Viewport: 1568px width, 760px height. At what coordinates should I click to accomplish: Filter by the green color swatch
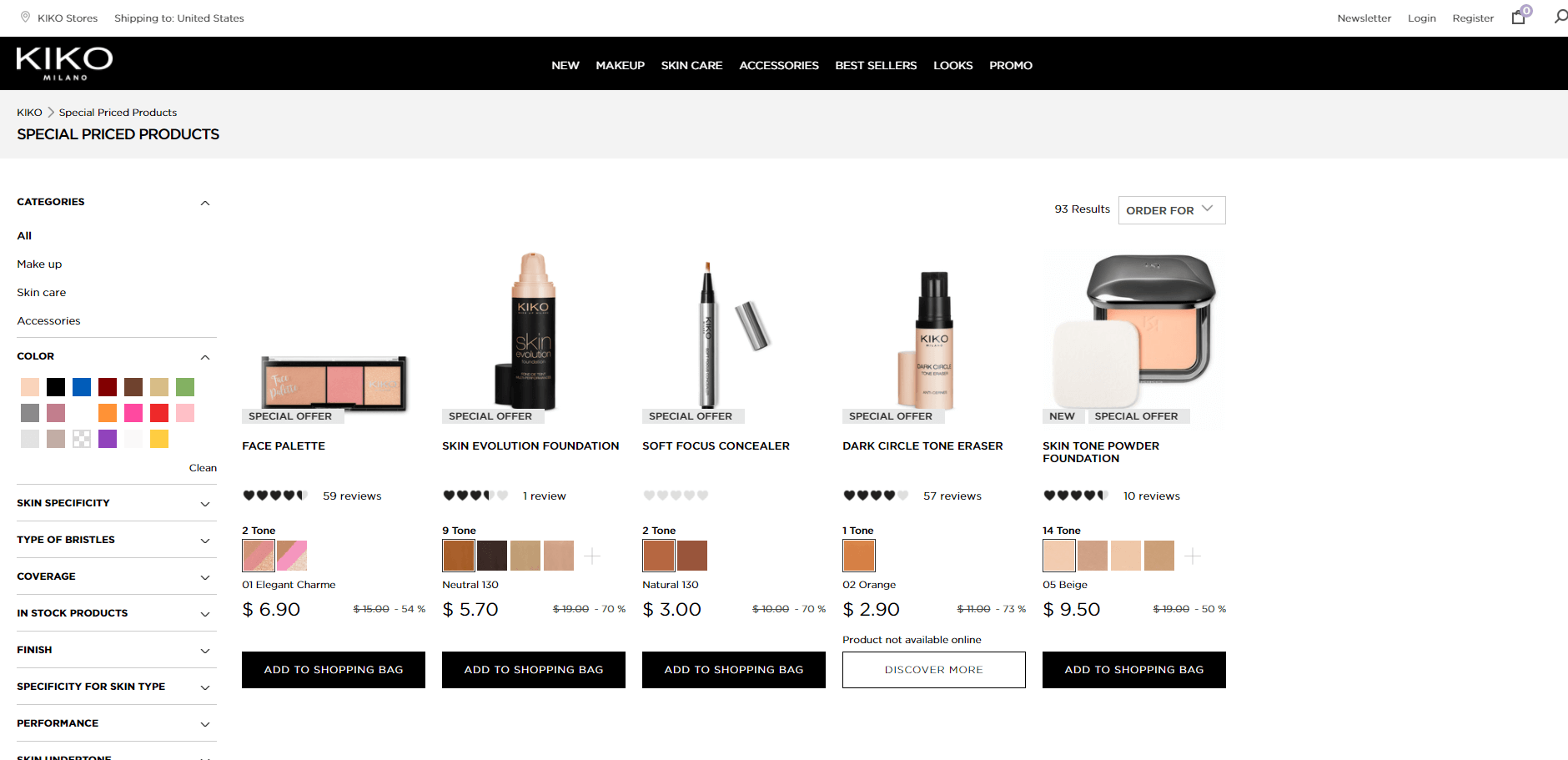click(185, 387)
